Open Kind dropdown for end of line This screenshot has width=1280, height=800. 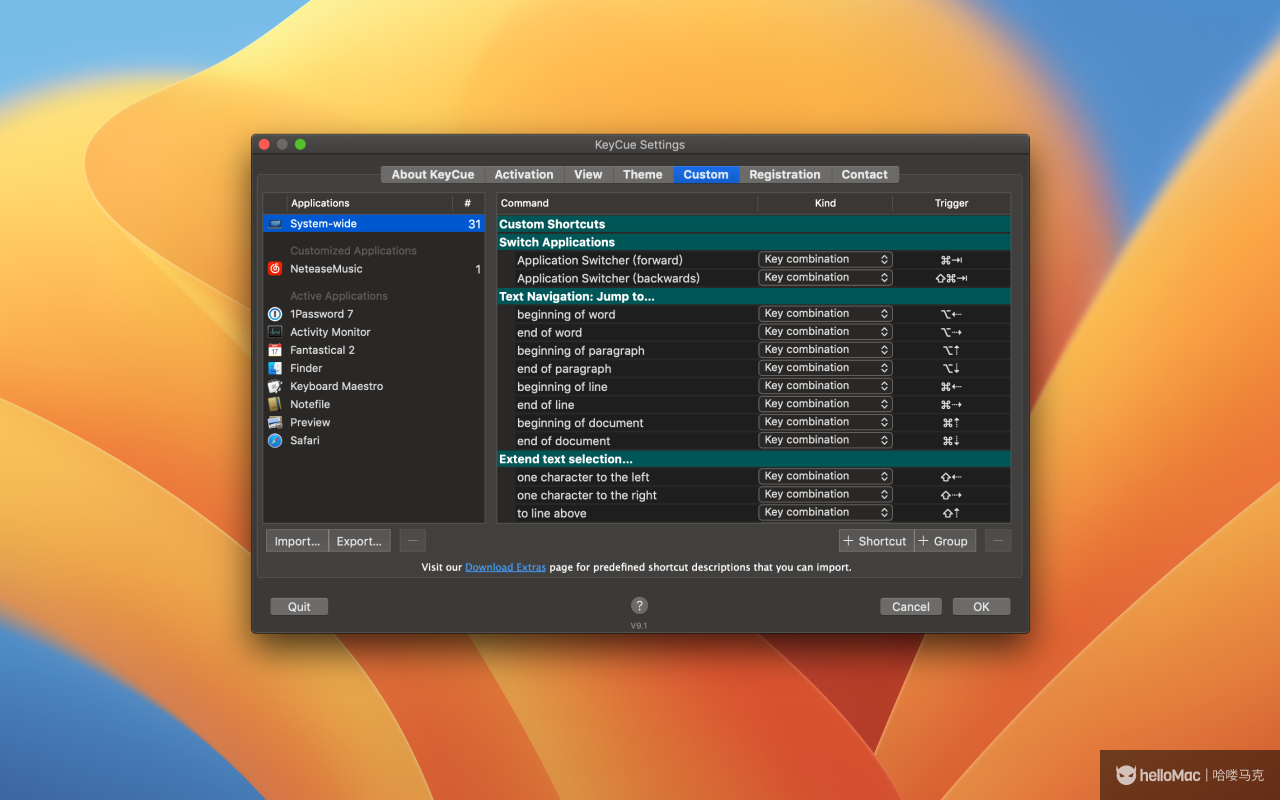(825, 403)
